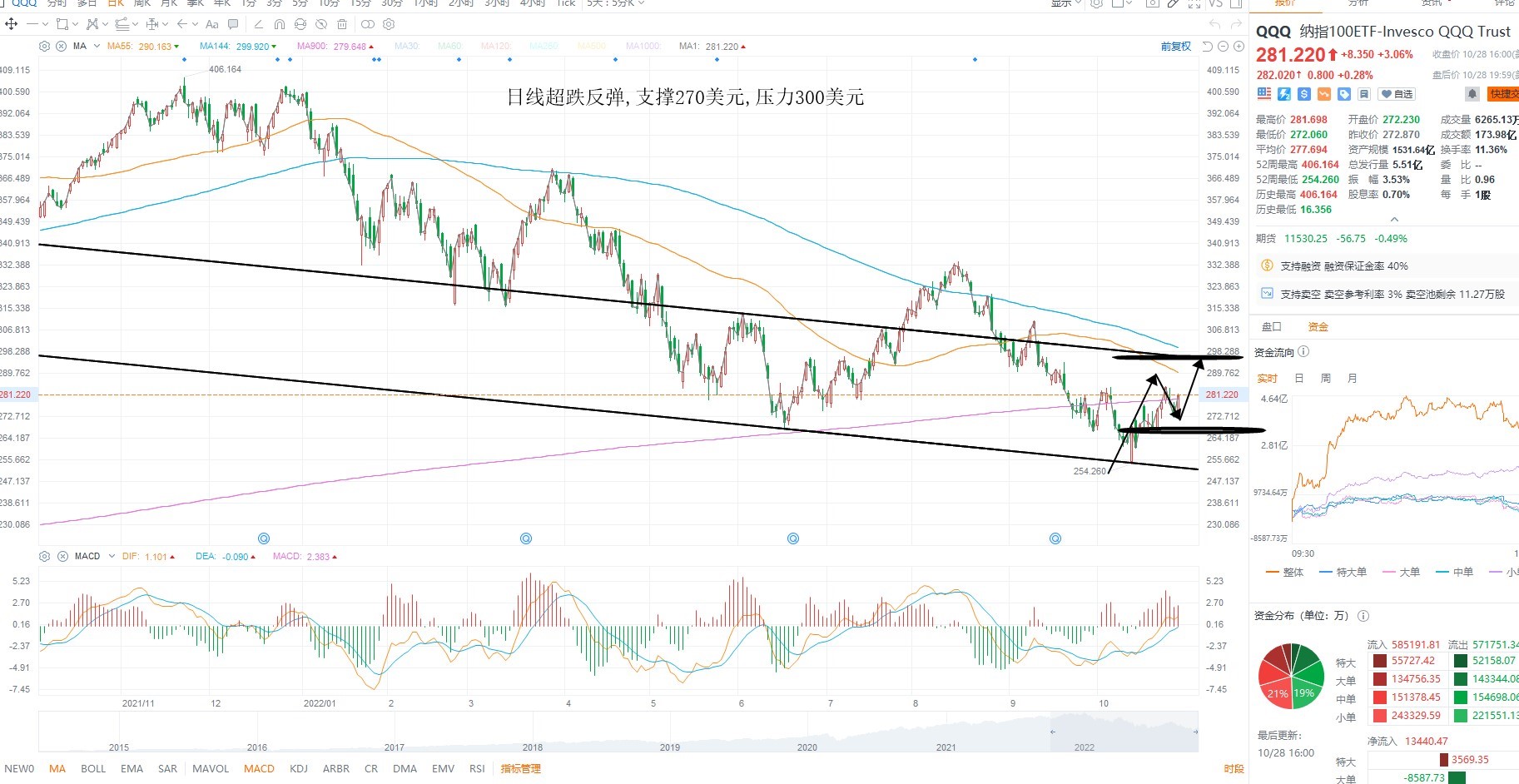Open MA indicator settings gear
Screen dimensions: 1519x784
pos(45,46)
